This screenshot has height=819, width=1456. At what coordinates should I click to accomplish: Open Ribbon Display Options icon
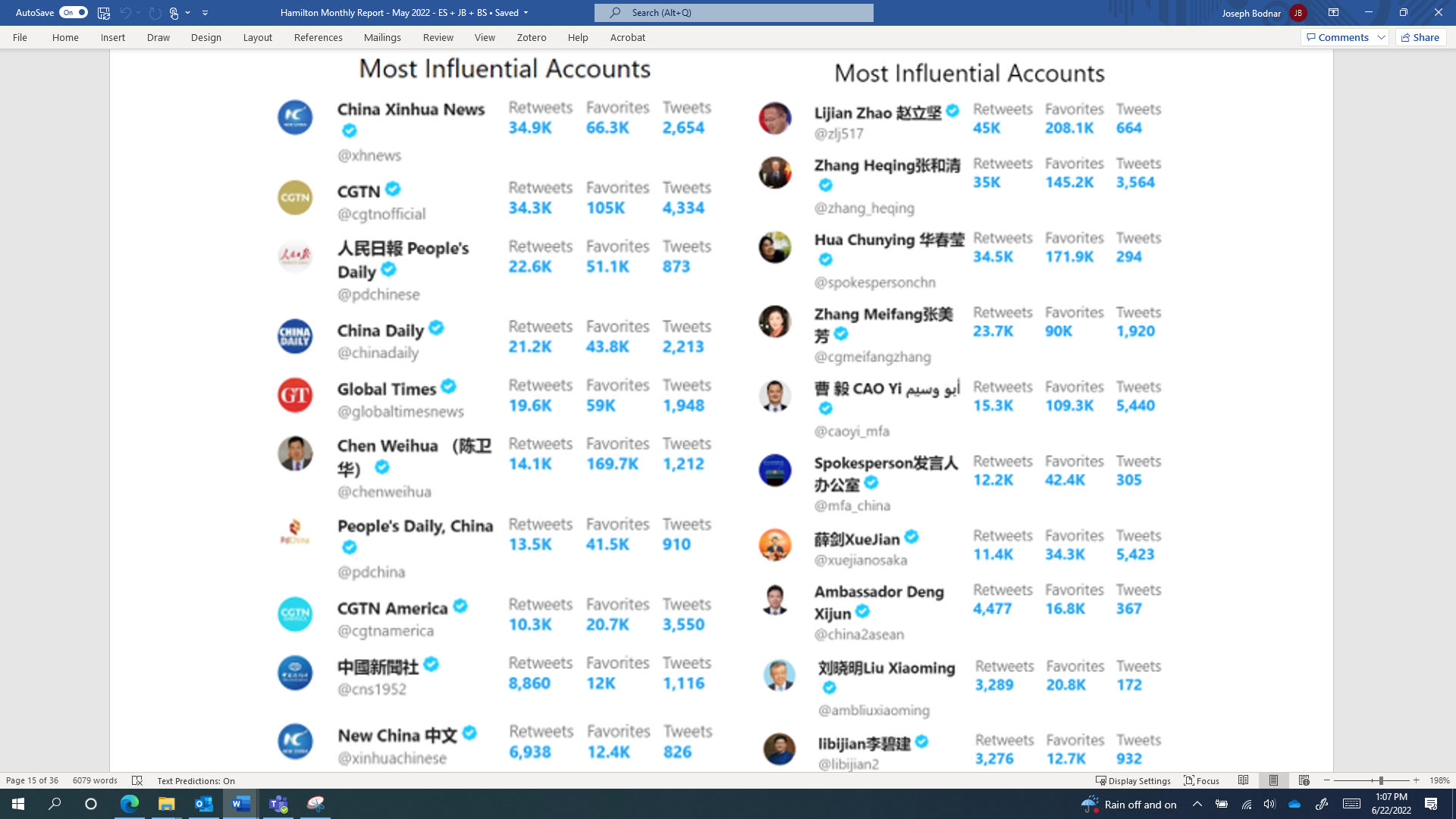coord(1333,12)
